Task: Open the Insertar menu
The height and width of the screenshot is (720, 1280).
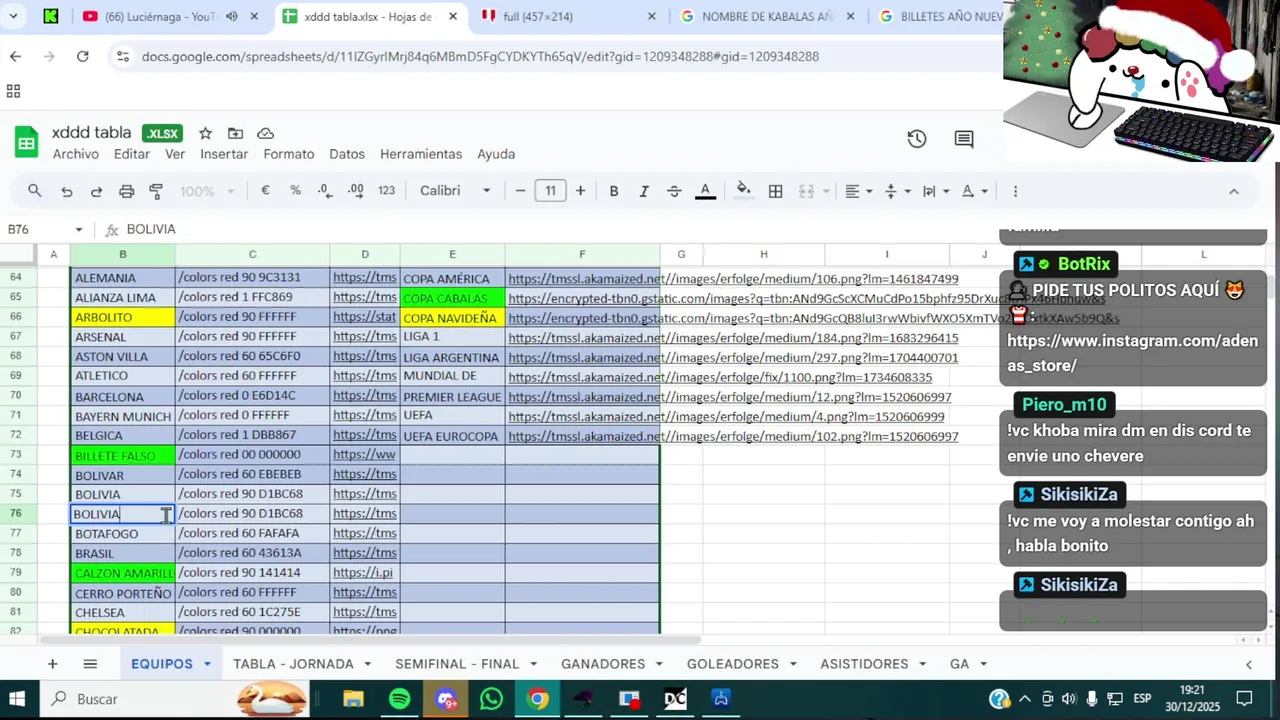Action: [224, 154]
